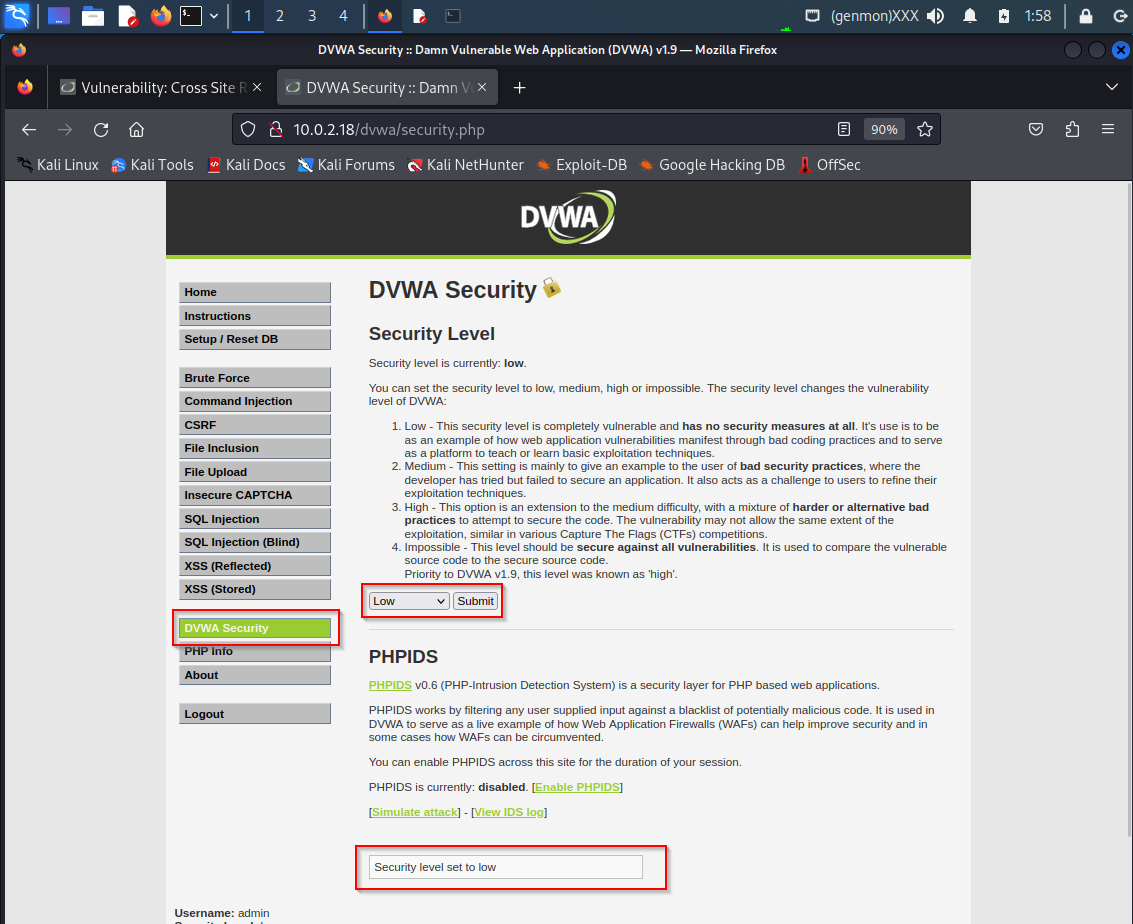Click the 1:58 clock in the panel

click(x=1038, y=16)
